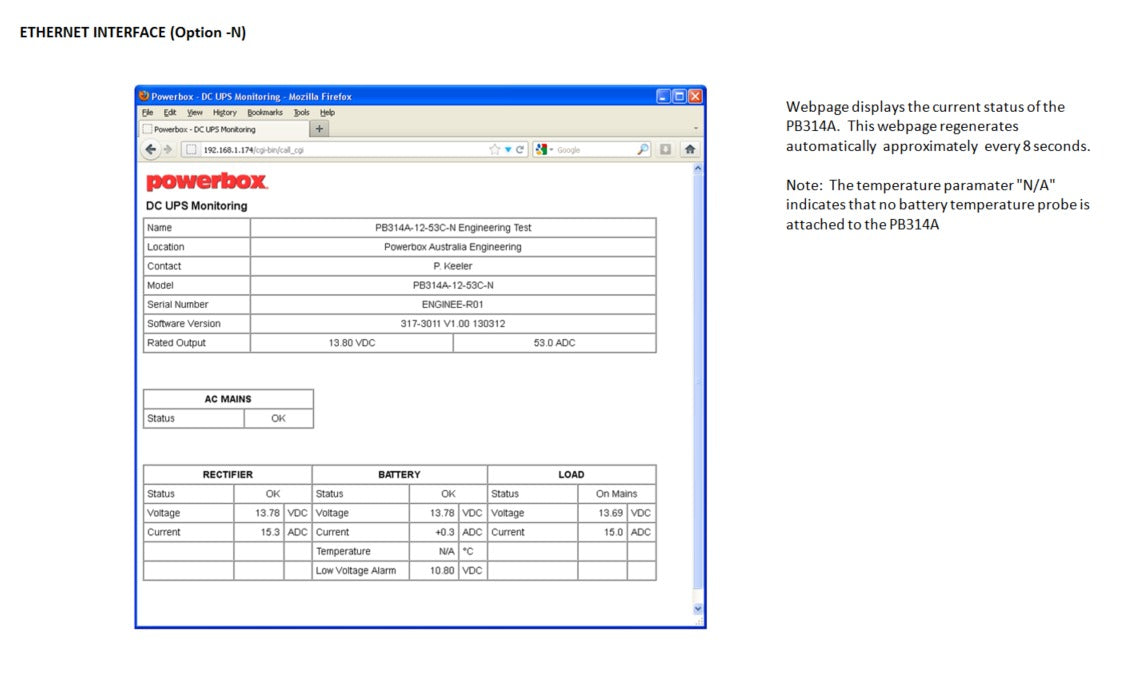Open a new tab with plus button
Viewport: 1126px width, 689px height.
click(x=320, y=129)
